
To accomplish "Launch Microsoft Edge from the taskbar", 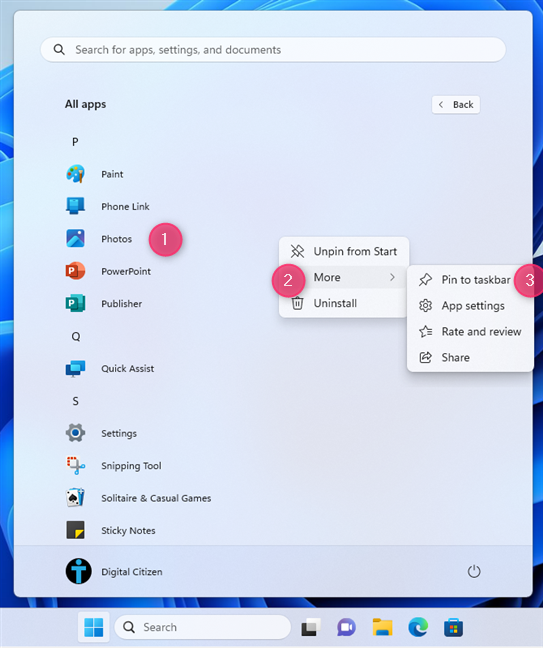I will pyautogui.click(x=418, y=627).
